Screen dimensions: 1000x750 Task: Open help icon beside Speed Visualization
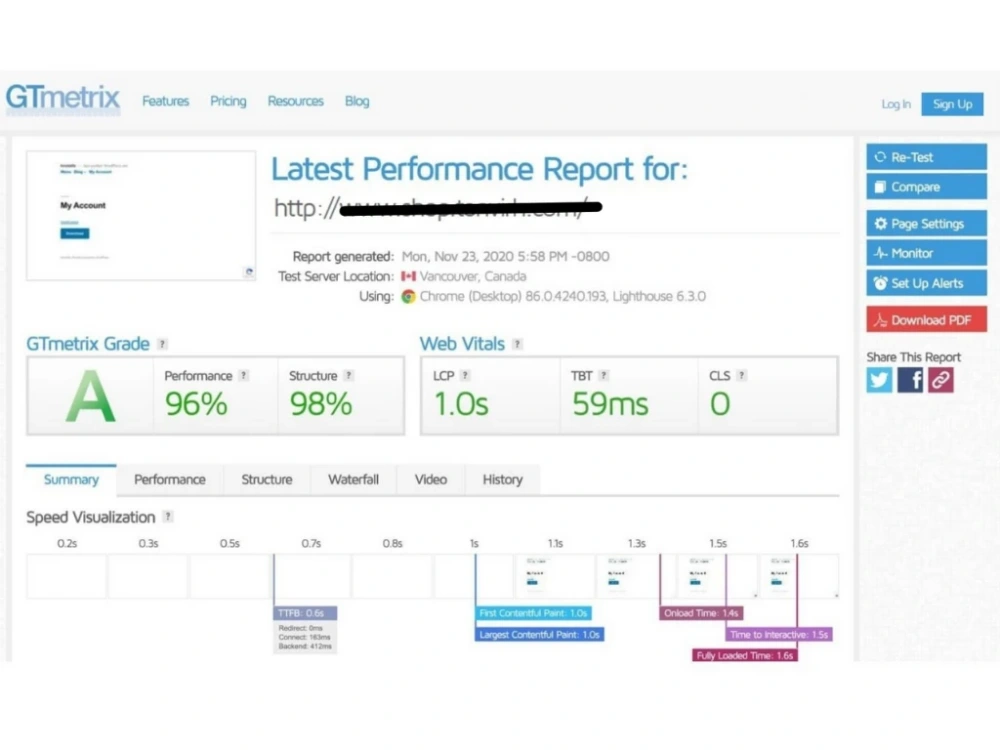point(168,517)
